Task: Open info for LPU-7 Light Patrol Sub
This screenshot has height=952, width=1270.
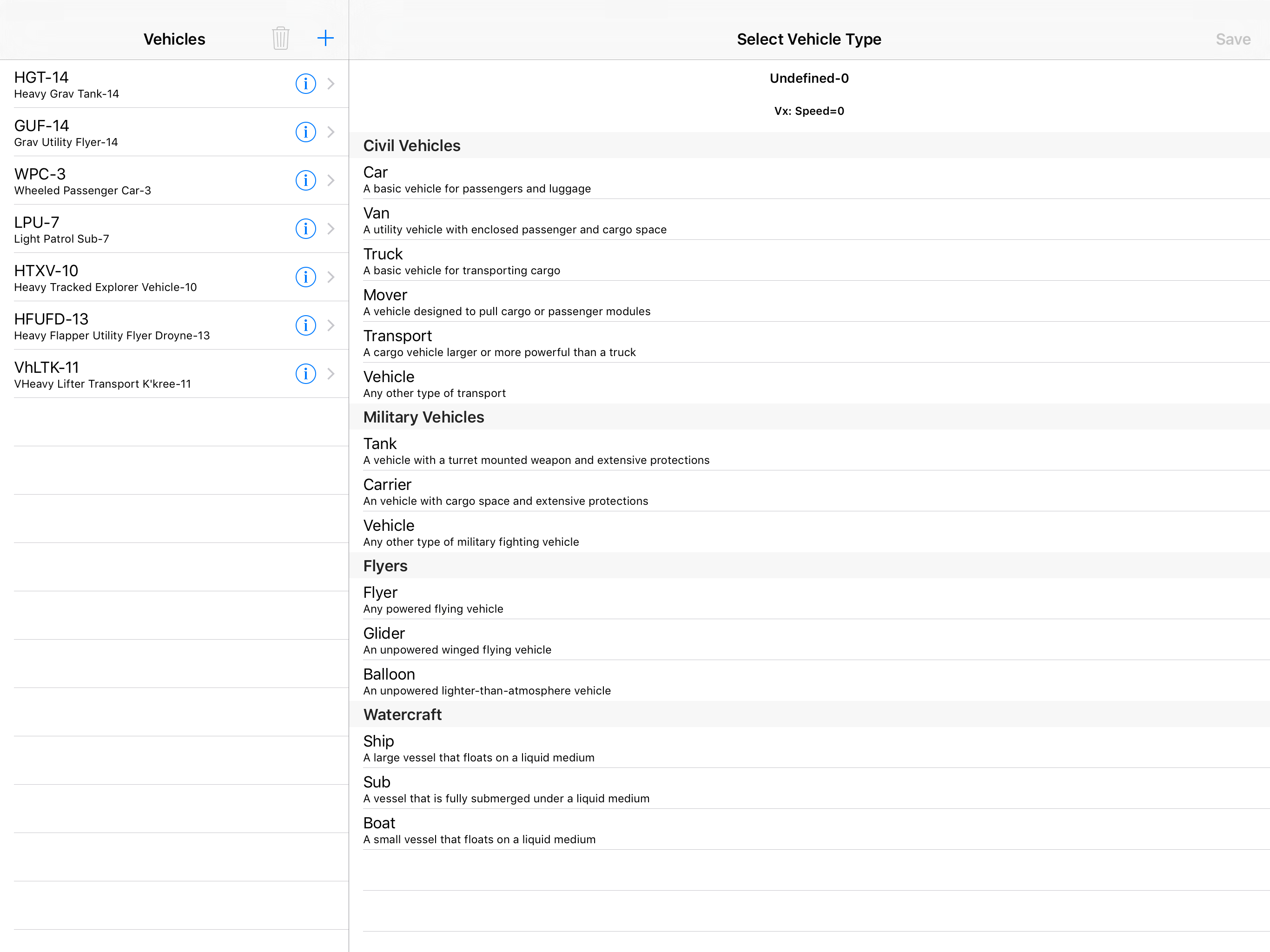Action: click(305, 229)
